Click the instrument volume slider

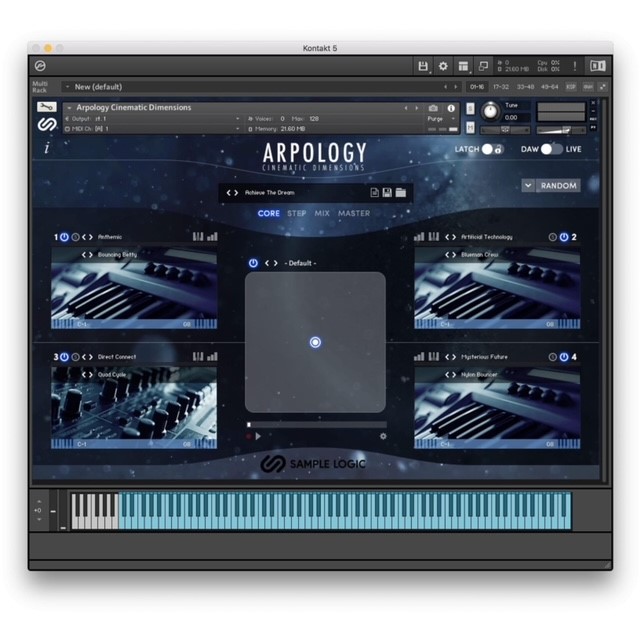point(561,130)
